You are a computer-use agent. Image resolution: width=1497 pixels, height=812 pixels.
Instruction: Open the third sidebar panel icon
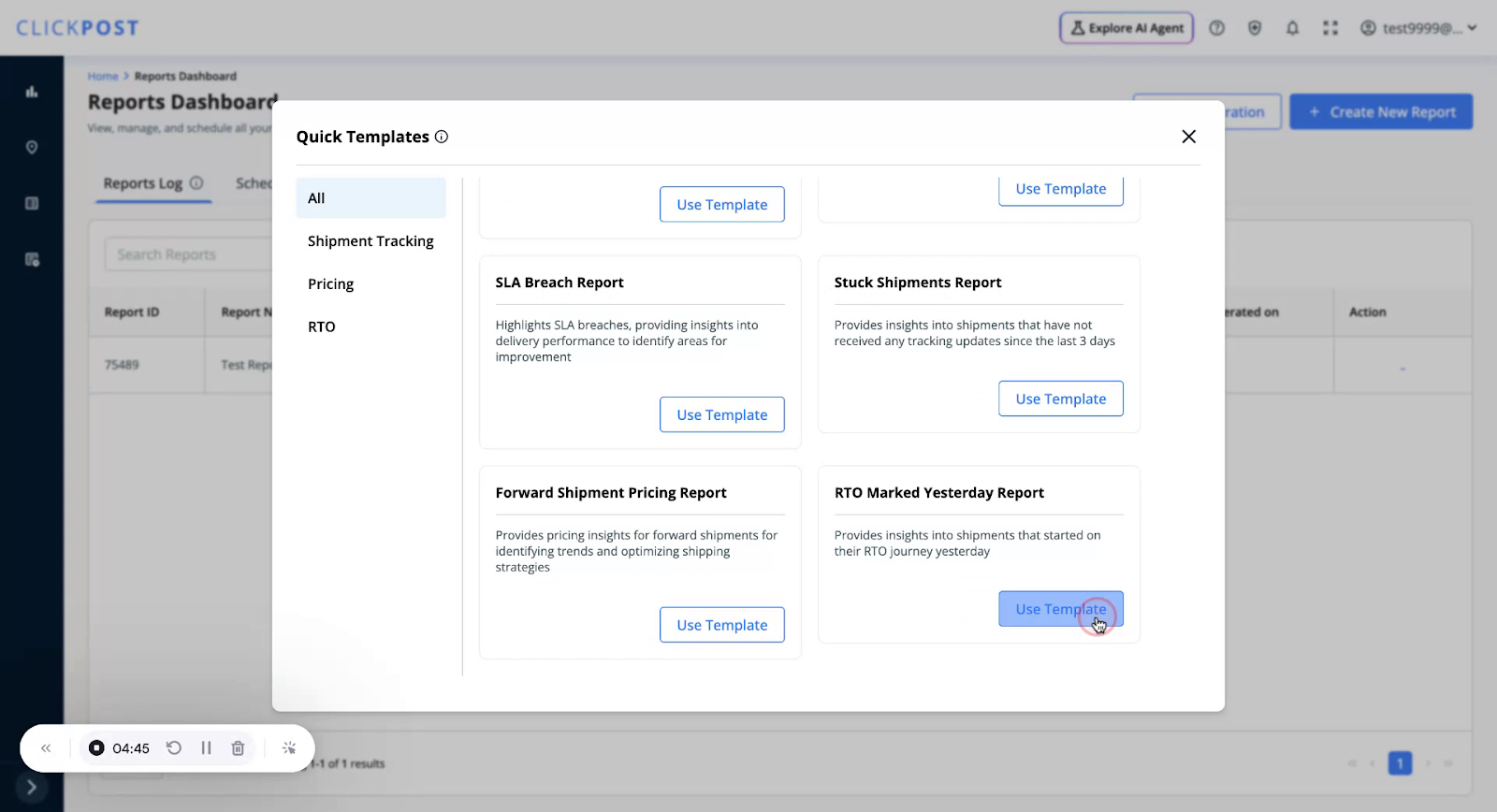tap(32, 204)
